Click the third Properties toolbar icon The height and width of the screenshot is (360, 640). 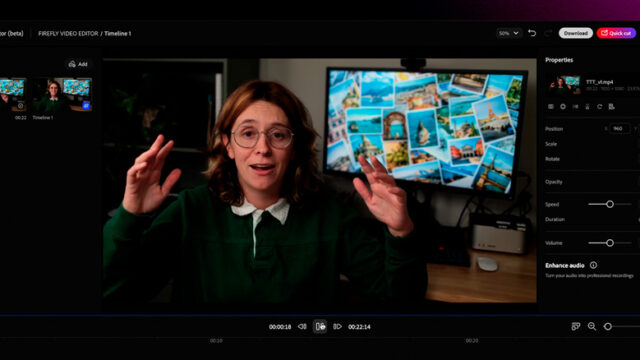click(x=575, y=107)
